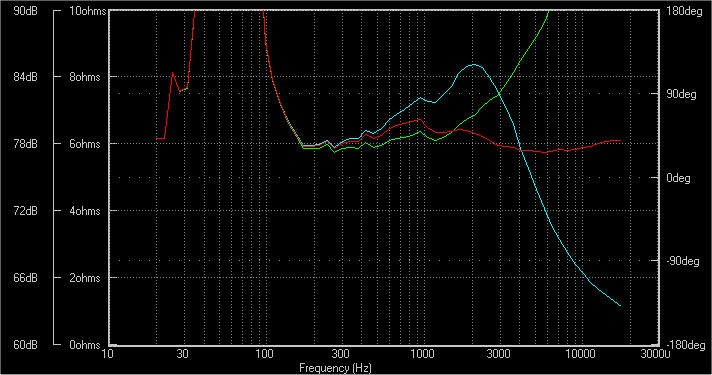Click the 72dB axis label
This screenshot has width=712, height=375.
coord(25,211)
